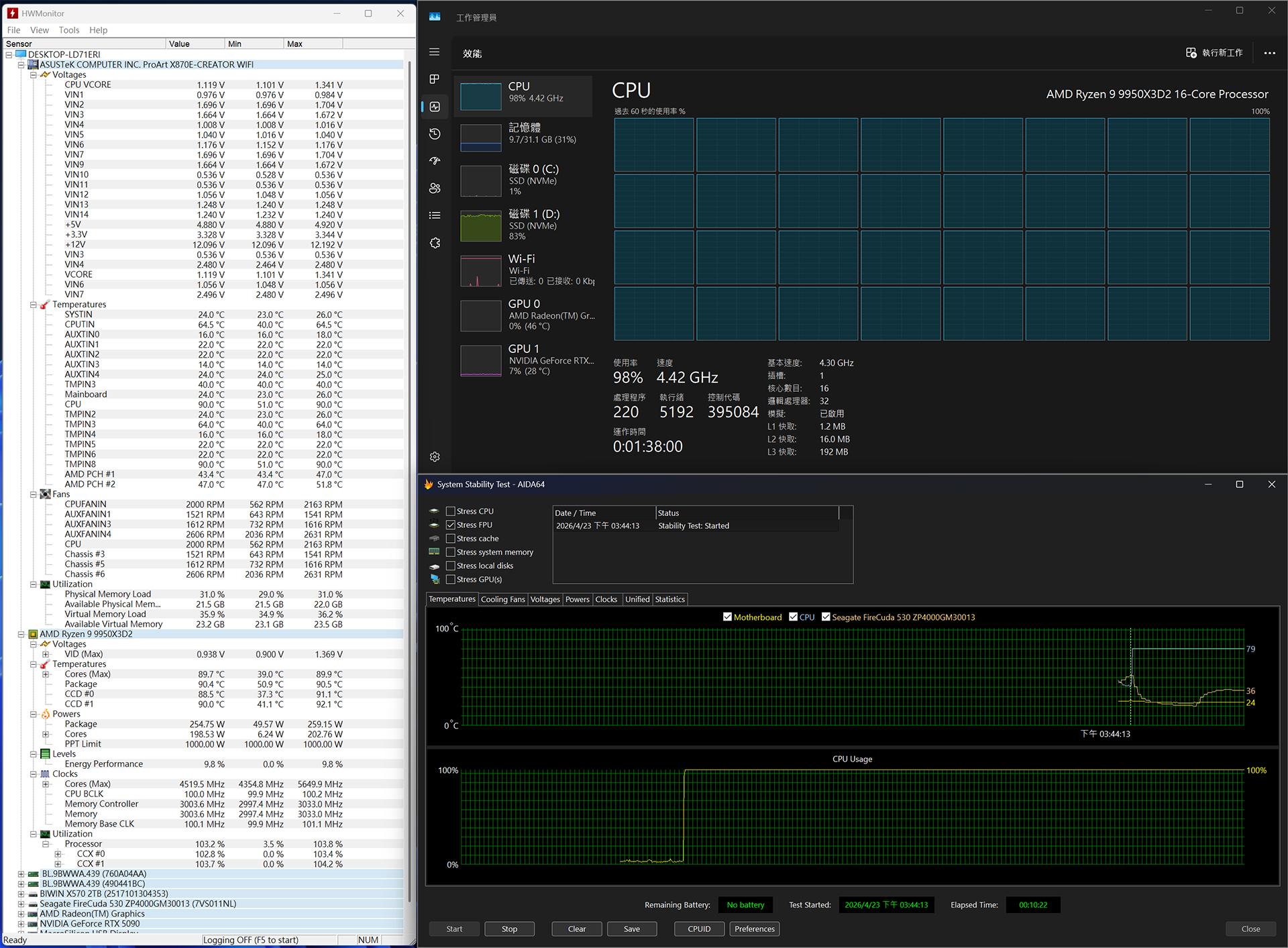1288x948 pixels.
Task: Open the Tools menu in HWMonitor
Action: [68, 30]
